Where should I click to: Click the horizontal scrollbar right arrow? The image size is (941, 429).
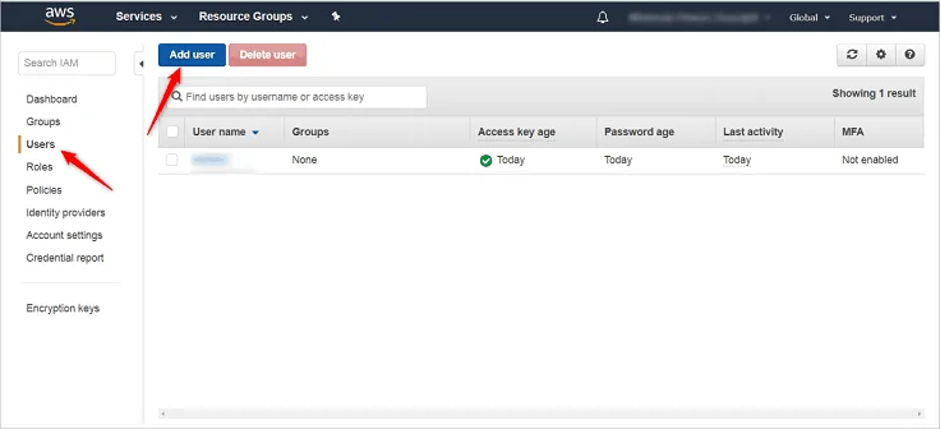pos(919,413)
